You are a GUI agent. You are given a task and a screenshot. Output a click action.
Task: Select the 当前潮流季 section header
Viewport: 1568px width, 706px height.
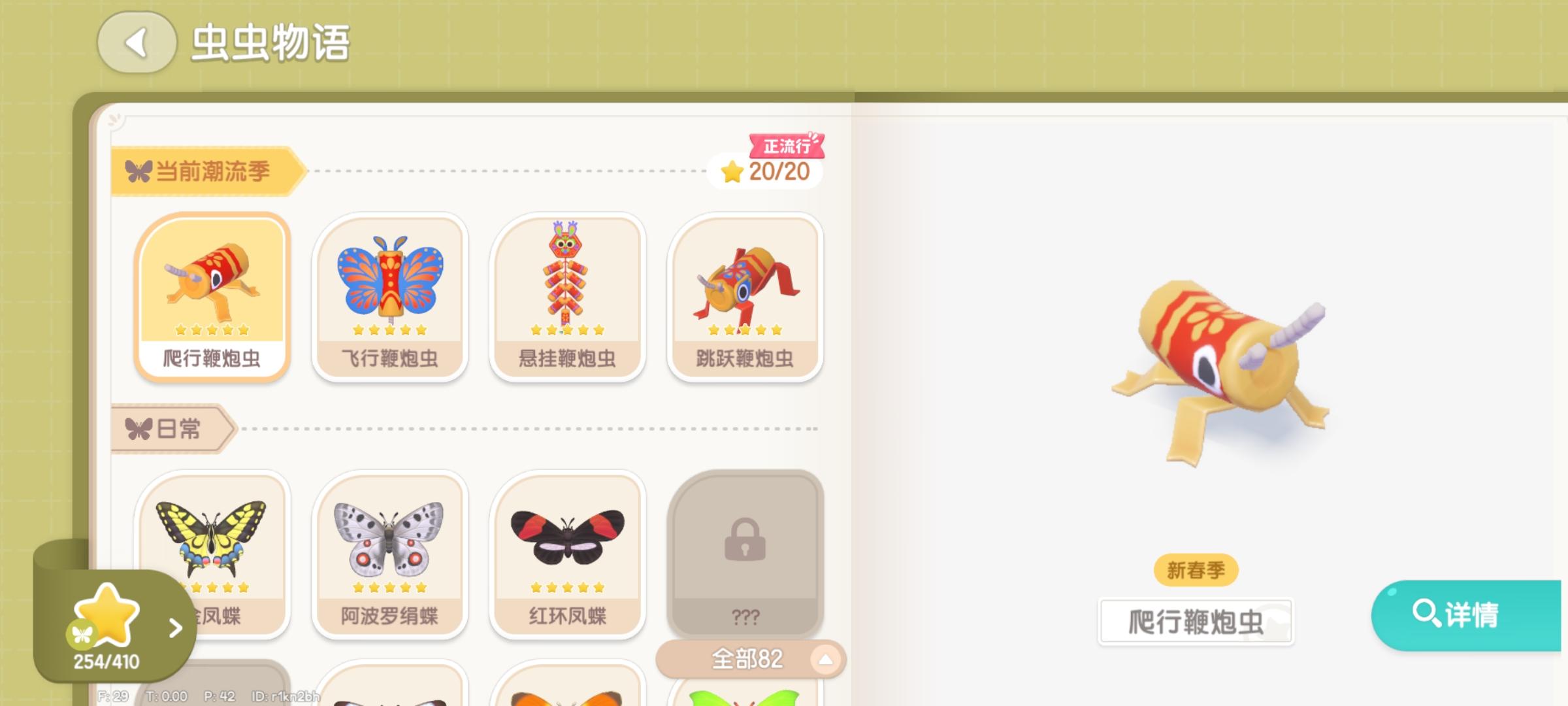click(x=208, y=171)
